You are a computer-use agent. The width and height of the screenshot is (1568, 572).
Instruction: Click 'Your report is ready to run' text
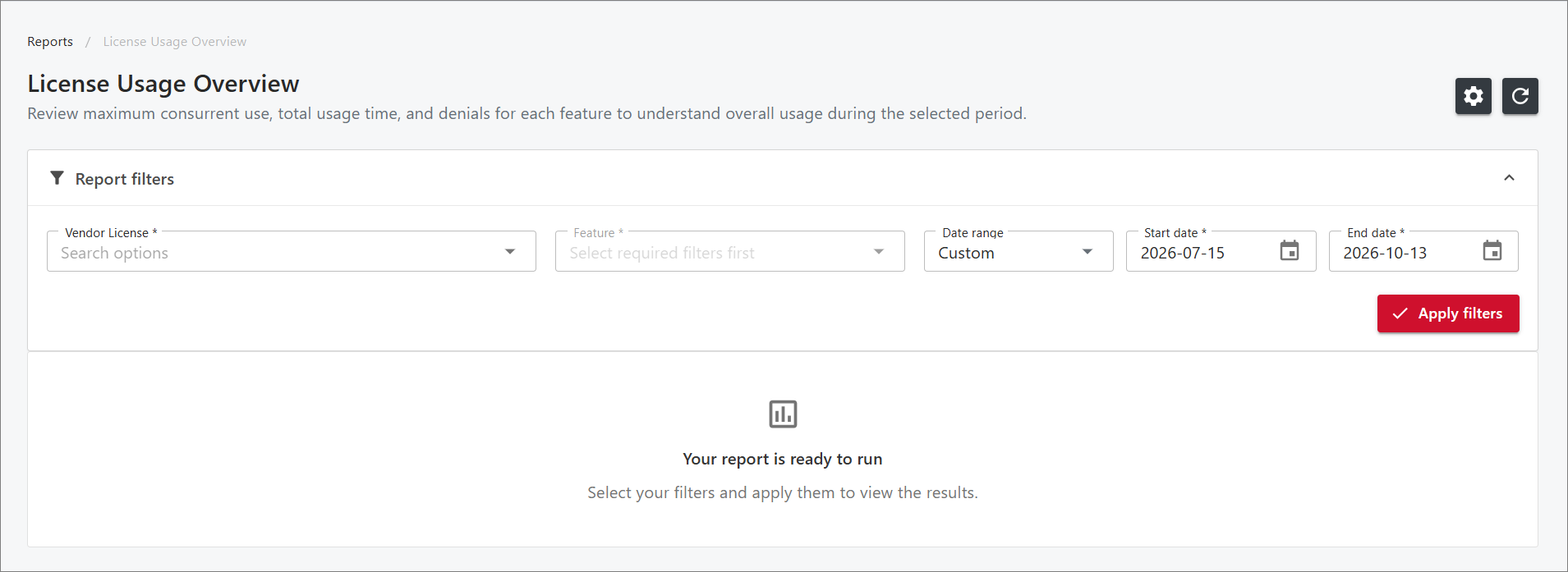pos(783,460)
